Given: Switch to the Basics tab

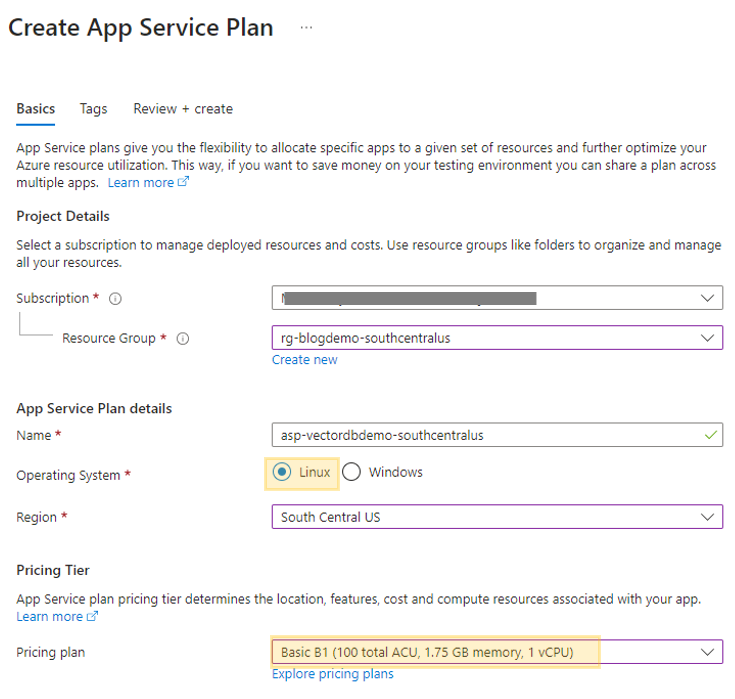Looking at the screenshot, I should 36,109.
